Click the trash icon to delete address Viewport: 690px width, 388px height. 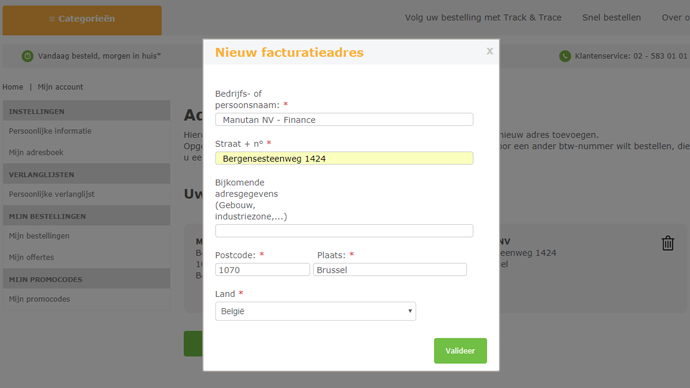(x=668, y=243)
